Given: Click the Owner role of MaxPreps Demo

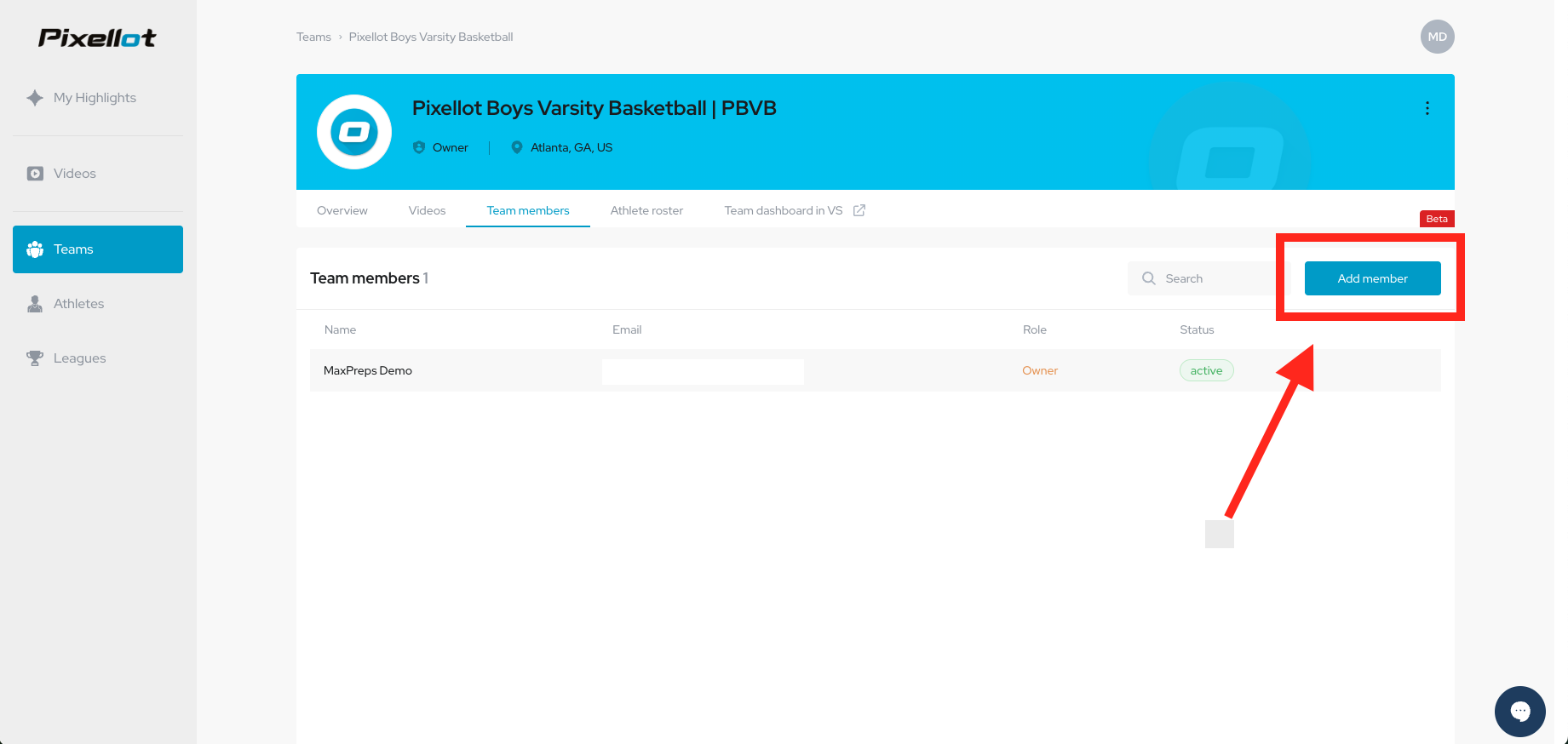Looking at the screenshot, I should coord(1040,370).
